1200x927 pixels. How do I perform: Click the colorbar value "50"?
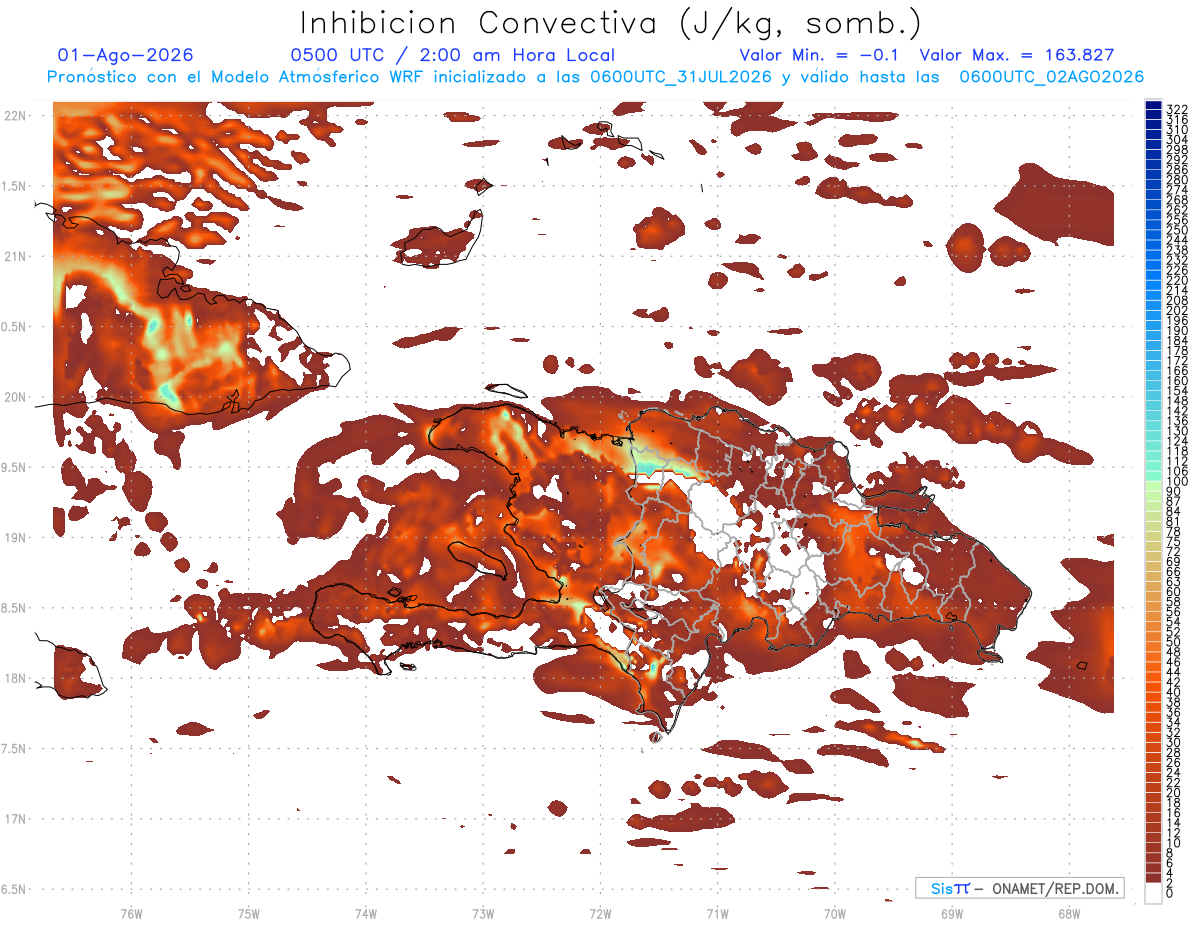pyautogui.click(x=1174, y=642)
